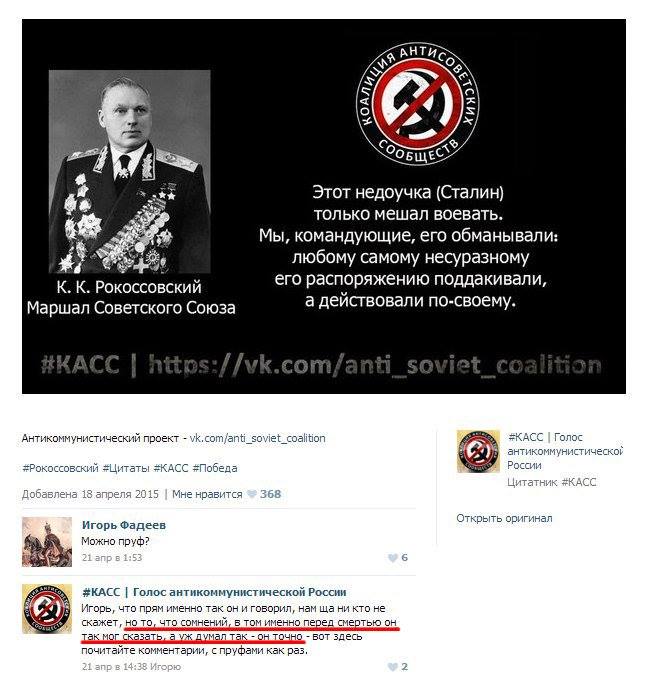Open the Цитатник #КАСС album link
The image size is (651, 677).
[x=551, y=482]
